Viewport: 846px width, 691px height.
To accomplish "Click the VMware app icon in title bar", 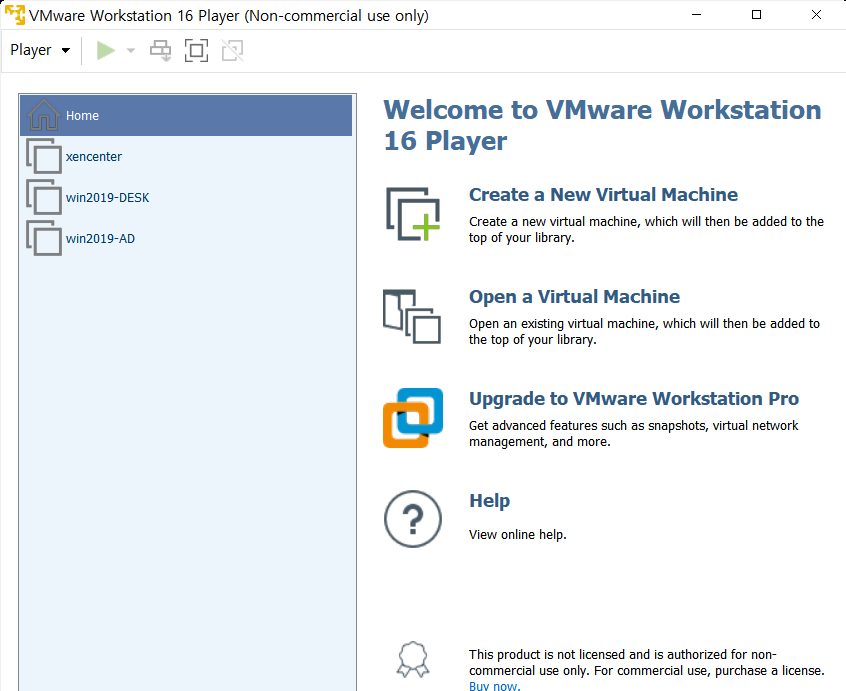I will click(x=15, y=15).
